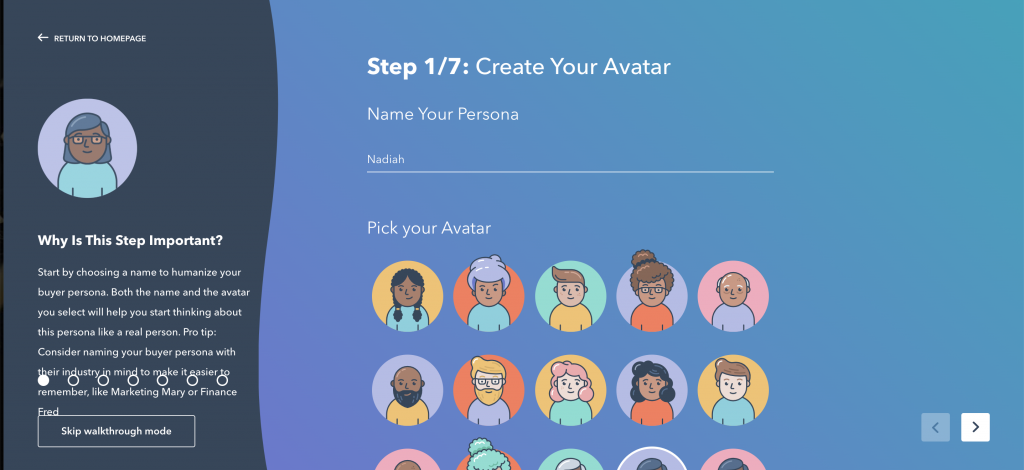Choose the gray-haired grandmother avatar
Viewport: 1024px width, 470px height.
pyautogui.click(x=488, y=293)
